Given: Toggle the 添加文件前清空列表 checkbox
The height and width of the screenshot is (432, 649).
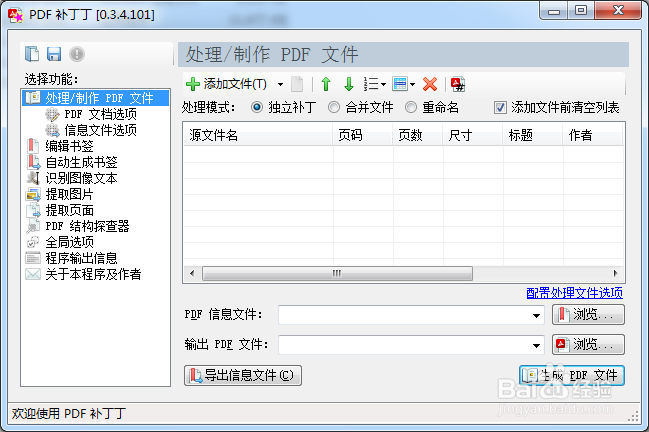Looking at the screenshot, I should (500, 108).
